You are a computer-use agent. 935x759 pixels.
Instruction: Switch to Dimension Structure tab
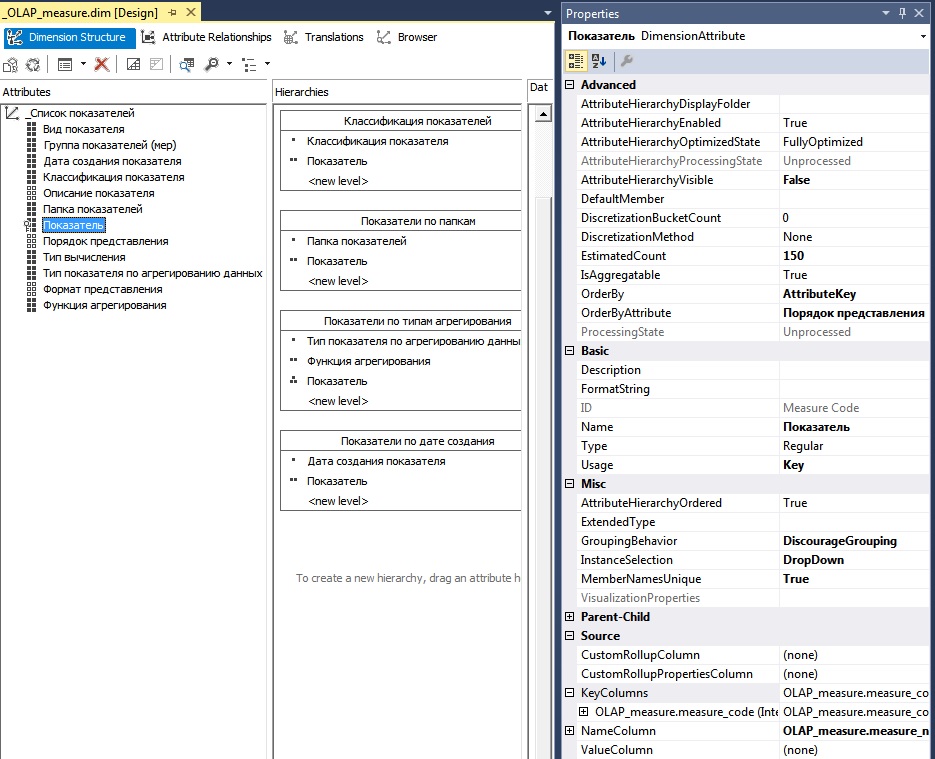coord(69,37)
